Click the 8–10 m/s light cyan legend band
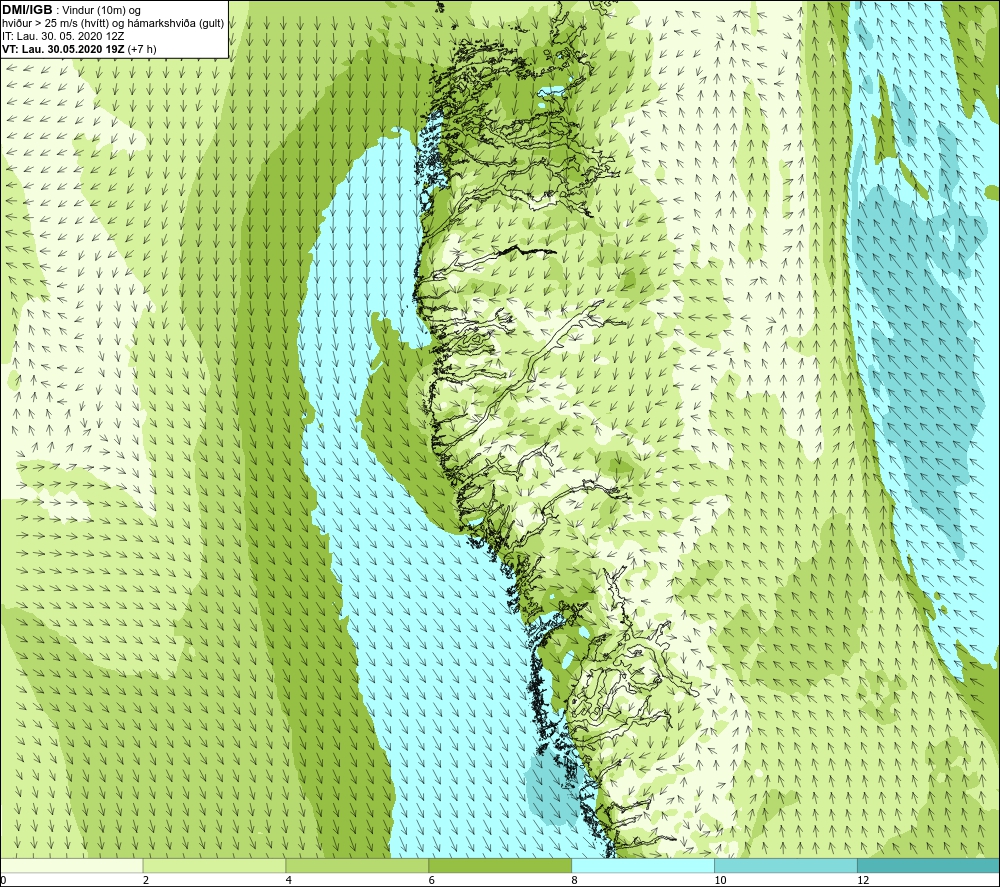The width and height of the screenshot is (1000, 887). tap(643, 865)
